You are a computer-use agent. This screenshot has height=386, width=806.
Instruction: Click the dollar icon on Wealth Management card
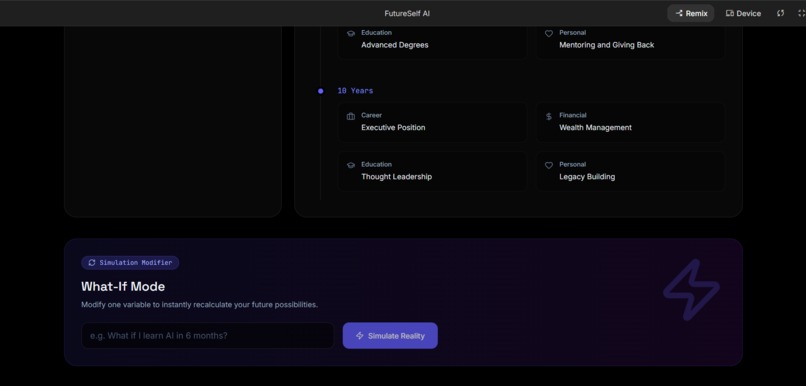click(x=548, y=117)
